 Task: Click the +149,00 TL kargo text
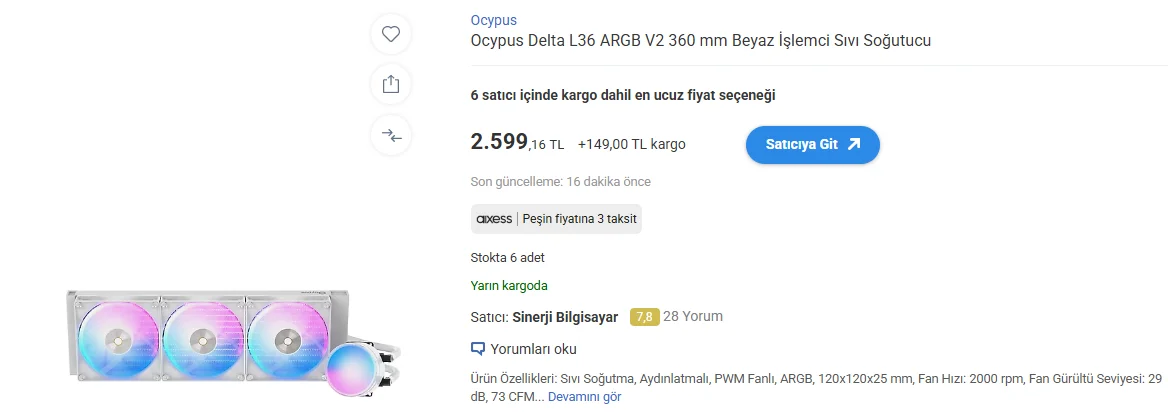(x=632, y=145)
